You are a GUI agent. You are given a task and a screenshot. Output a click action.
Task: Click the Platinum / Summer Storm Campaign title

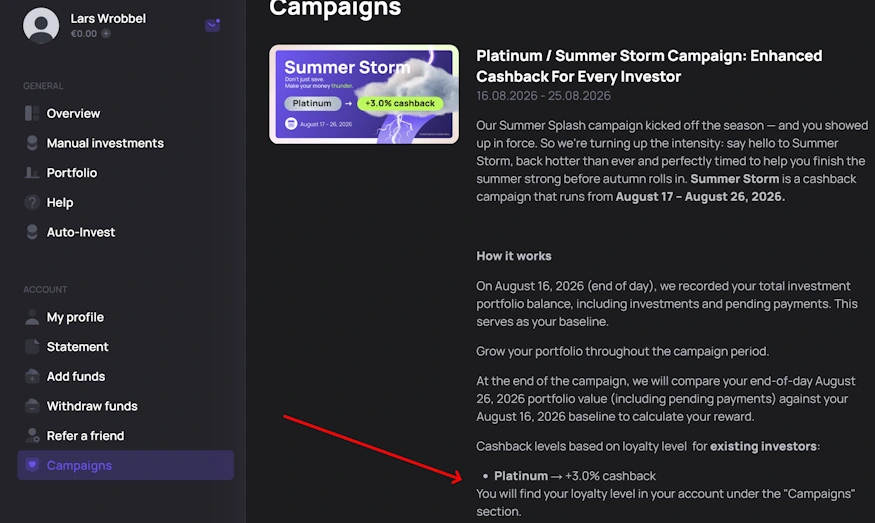pyautogui.click(x=649, y=66)
